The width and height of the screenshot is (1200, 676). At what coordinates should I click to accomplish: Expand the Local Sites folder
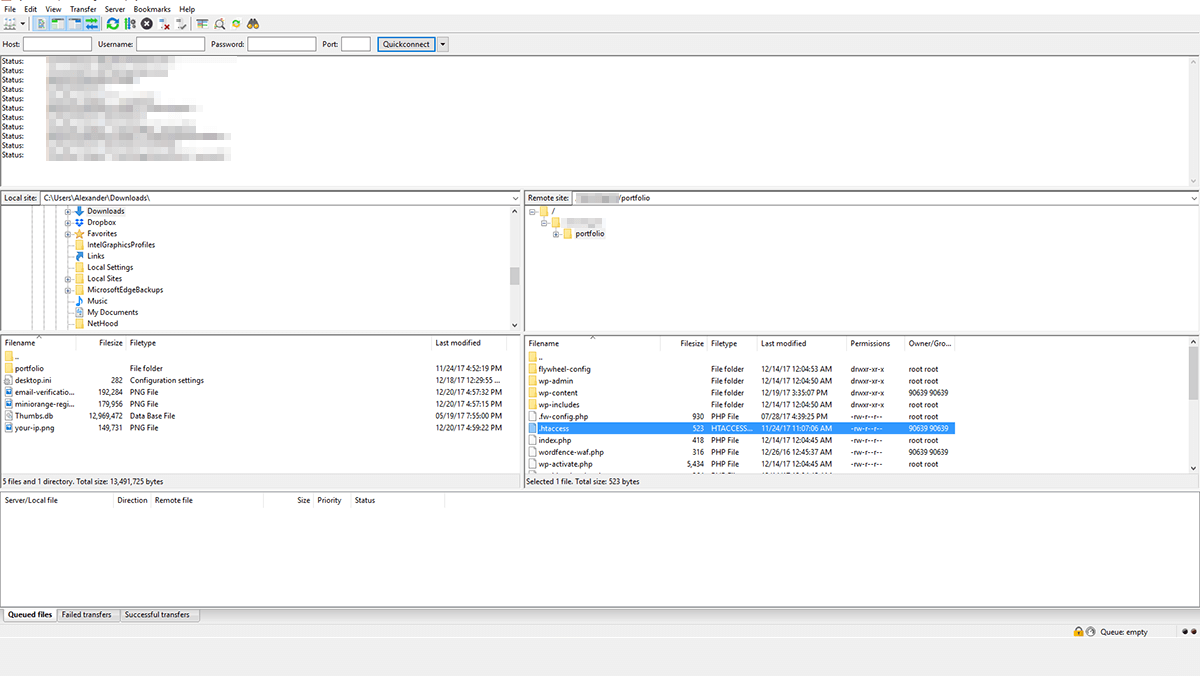(x=68, y=278)
